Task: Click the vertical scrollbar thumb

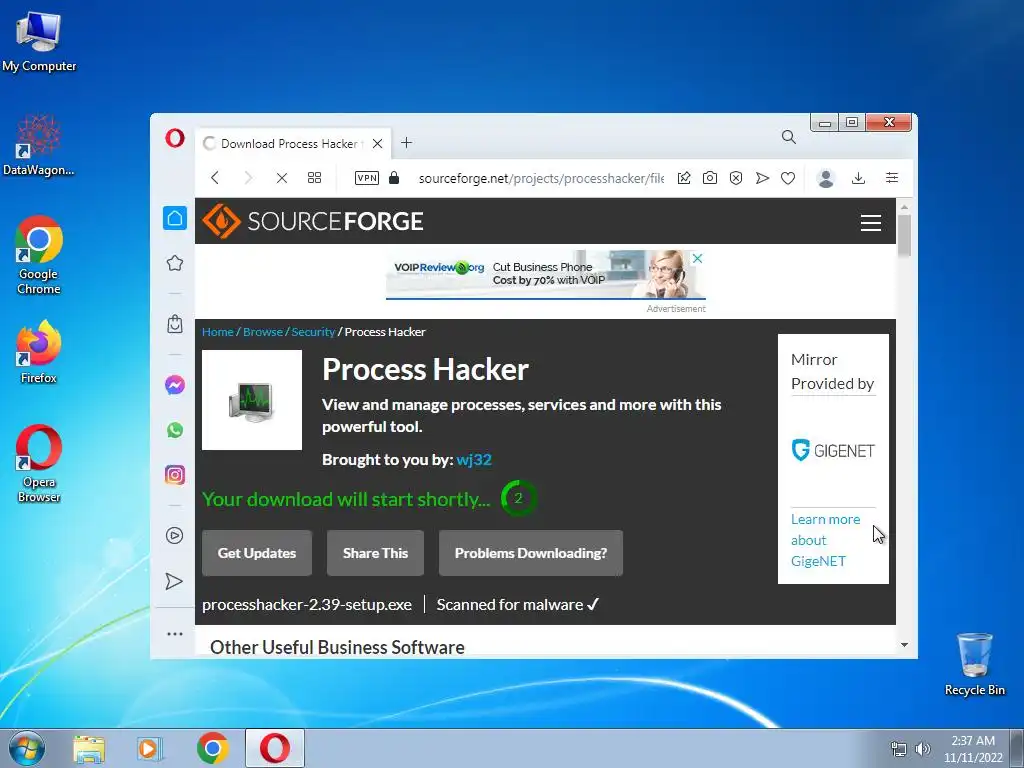Action: tap(904, 235)
